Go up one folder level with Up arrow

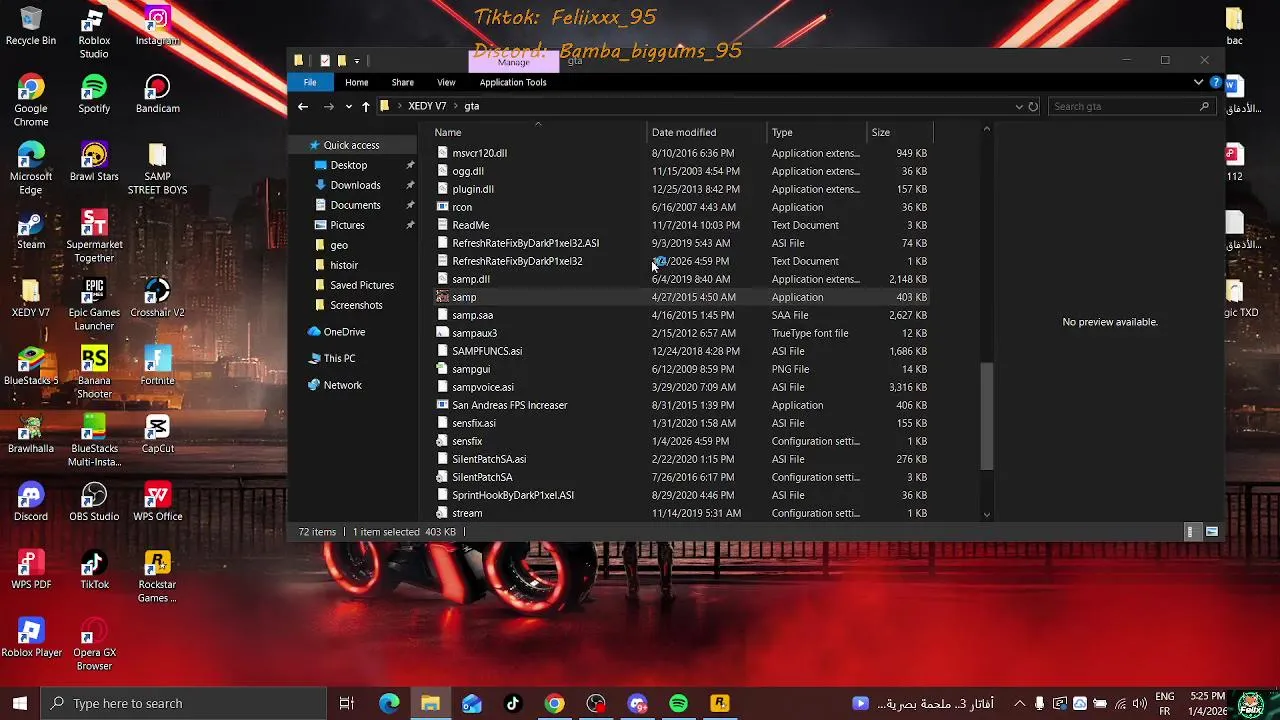click(366, 106)
